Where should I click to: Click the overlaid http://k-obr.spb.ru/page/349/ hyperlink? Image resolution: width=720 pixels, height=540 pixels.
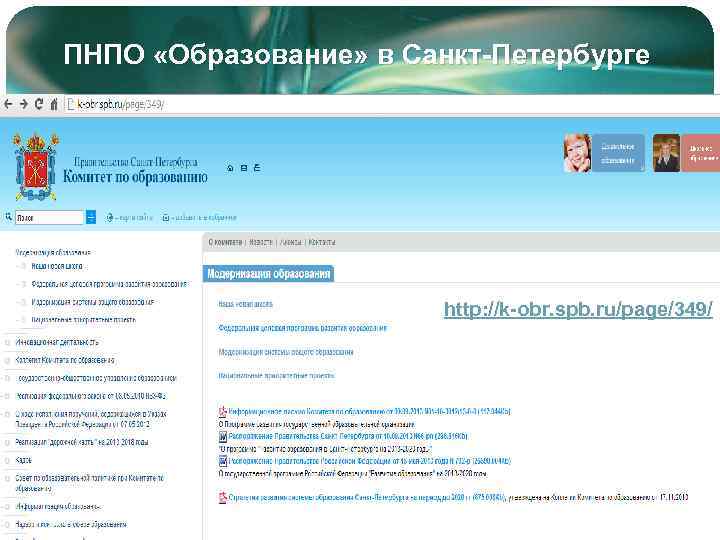click(x=578, y=309)
